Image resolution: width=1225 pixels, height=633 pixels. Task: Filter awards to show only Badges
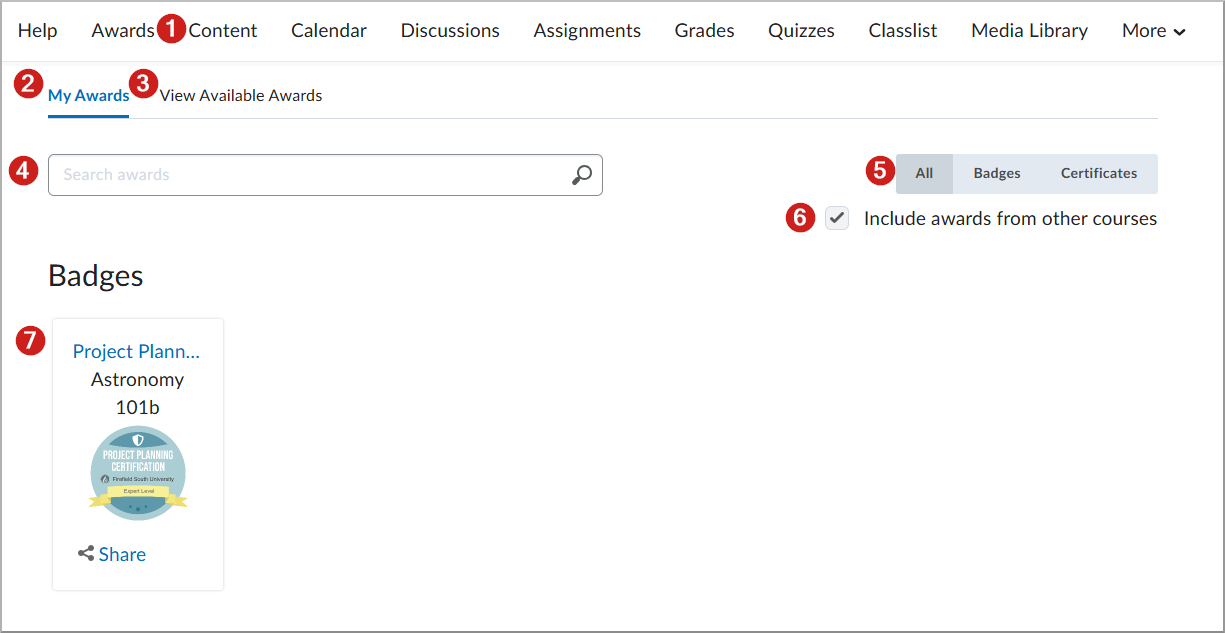pos(996,173)
